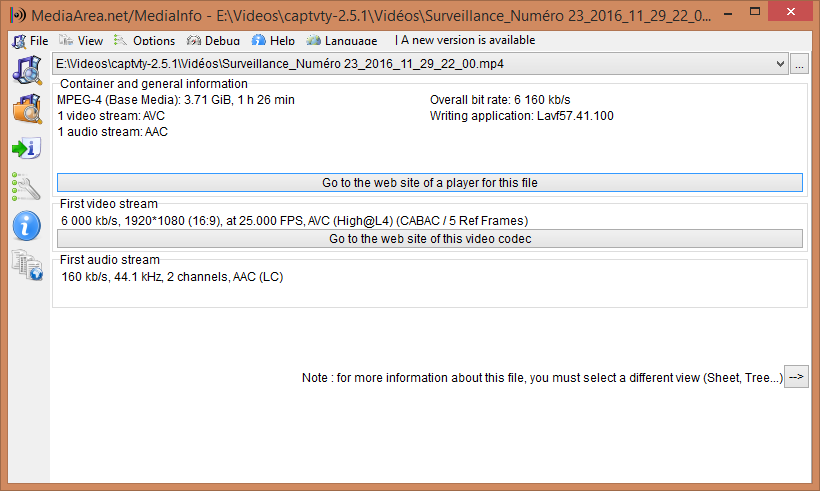The width and height of the screenshot is (820, 491).
Task: Open preferences via the wrench sidebar icon
Action: [26, 187]
